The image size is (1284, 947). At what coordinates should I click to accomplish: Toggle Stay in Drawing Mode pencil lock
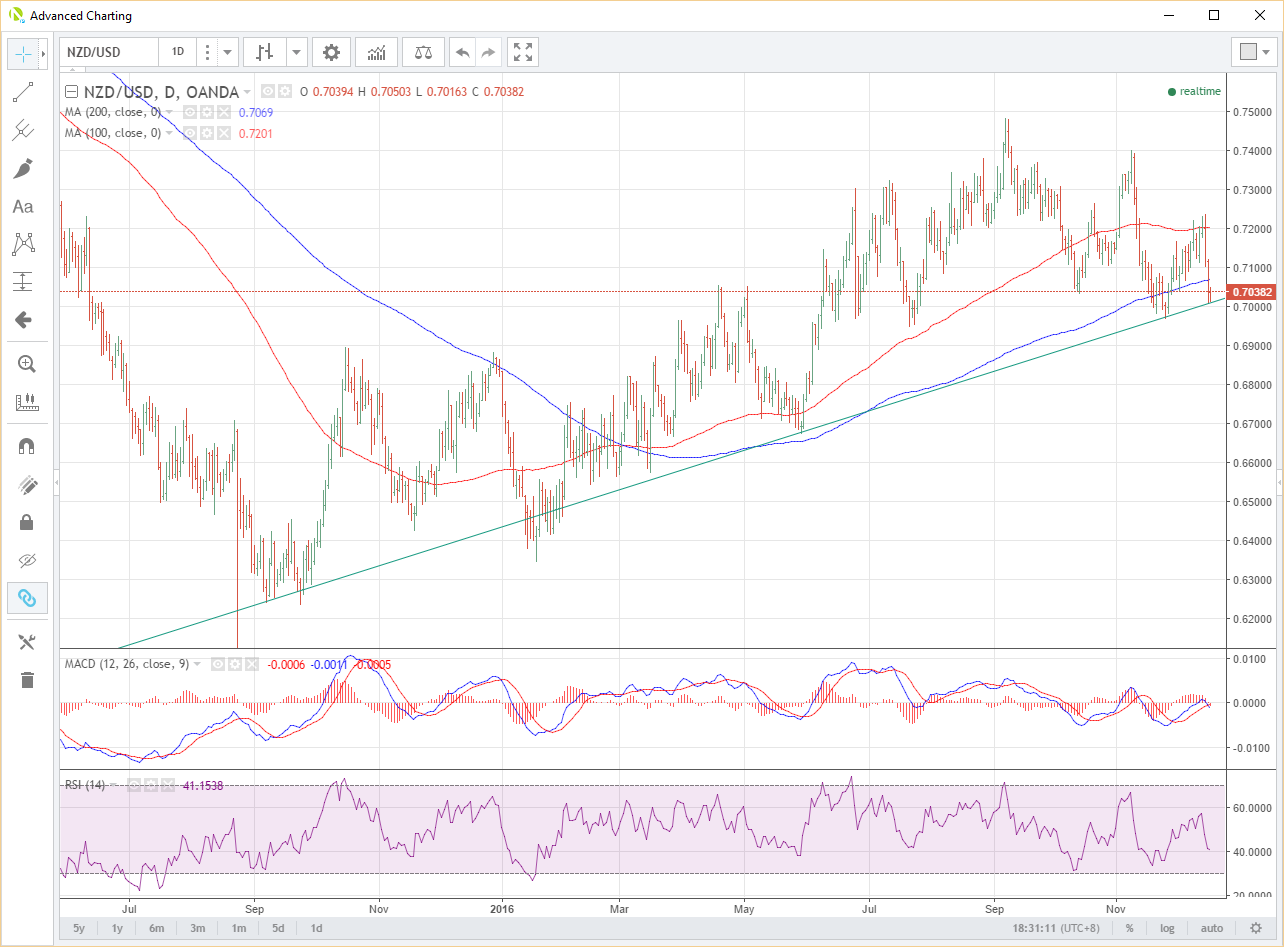tap(27, 485)
